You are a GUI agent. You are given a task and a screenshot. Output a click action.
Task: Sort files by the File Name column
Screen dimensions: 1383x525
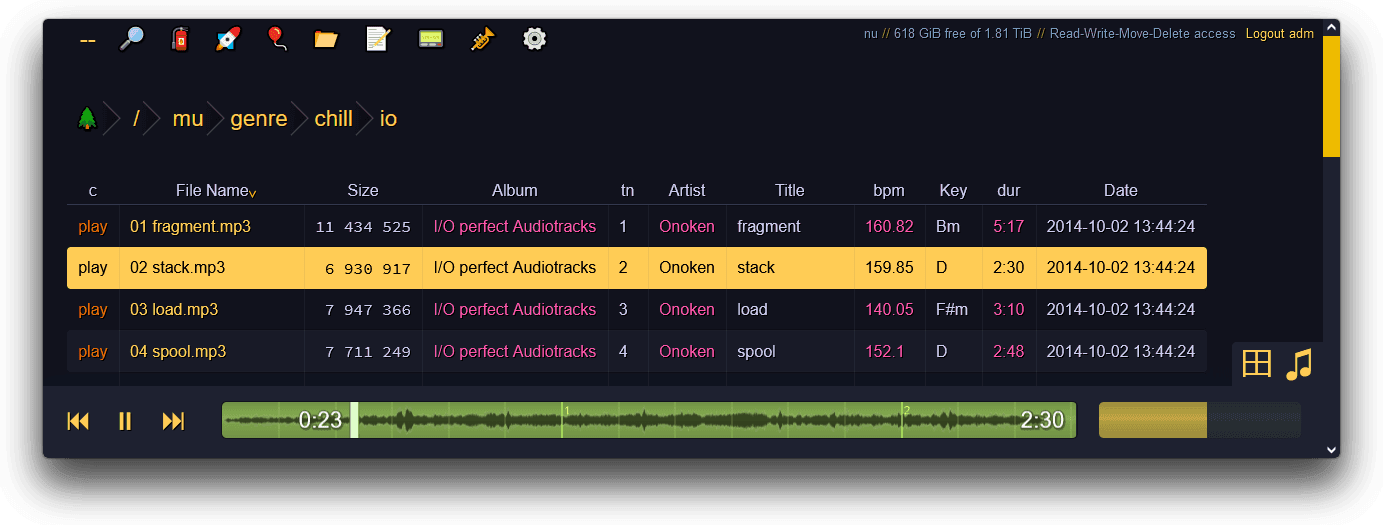click(x=212, y=190)
